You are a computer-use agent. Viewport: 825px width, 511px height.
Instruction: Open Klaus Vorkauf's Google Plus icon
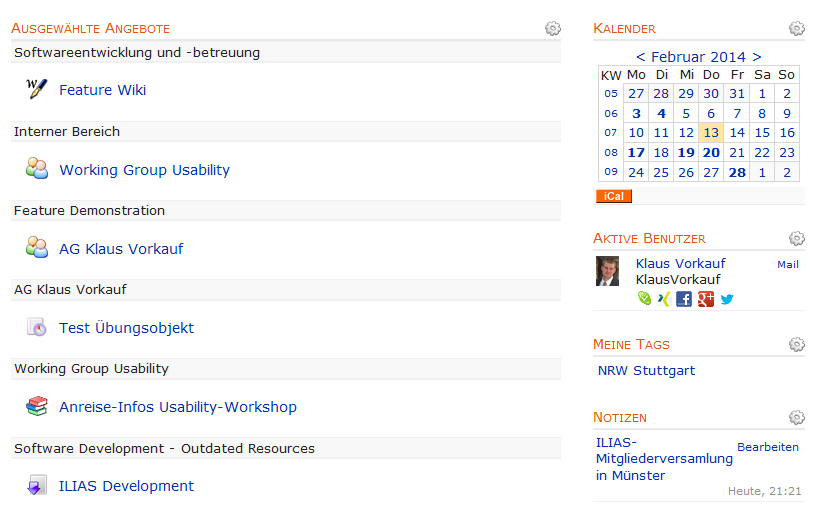706,299
